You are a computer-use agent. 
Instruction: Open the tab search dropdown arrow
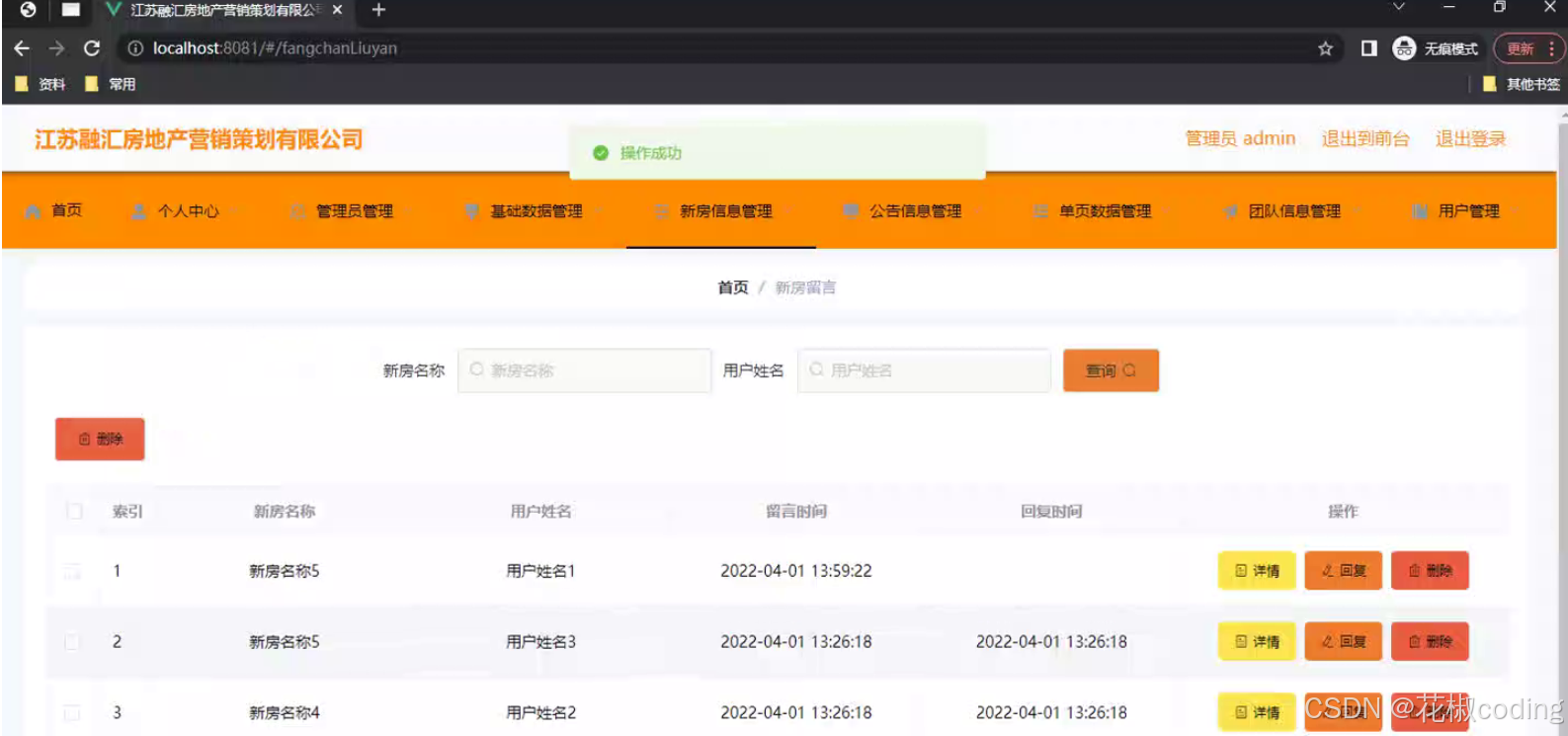tap(1398, 8)
